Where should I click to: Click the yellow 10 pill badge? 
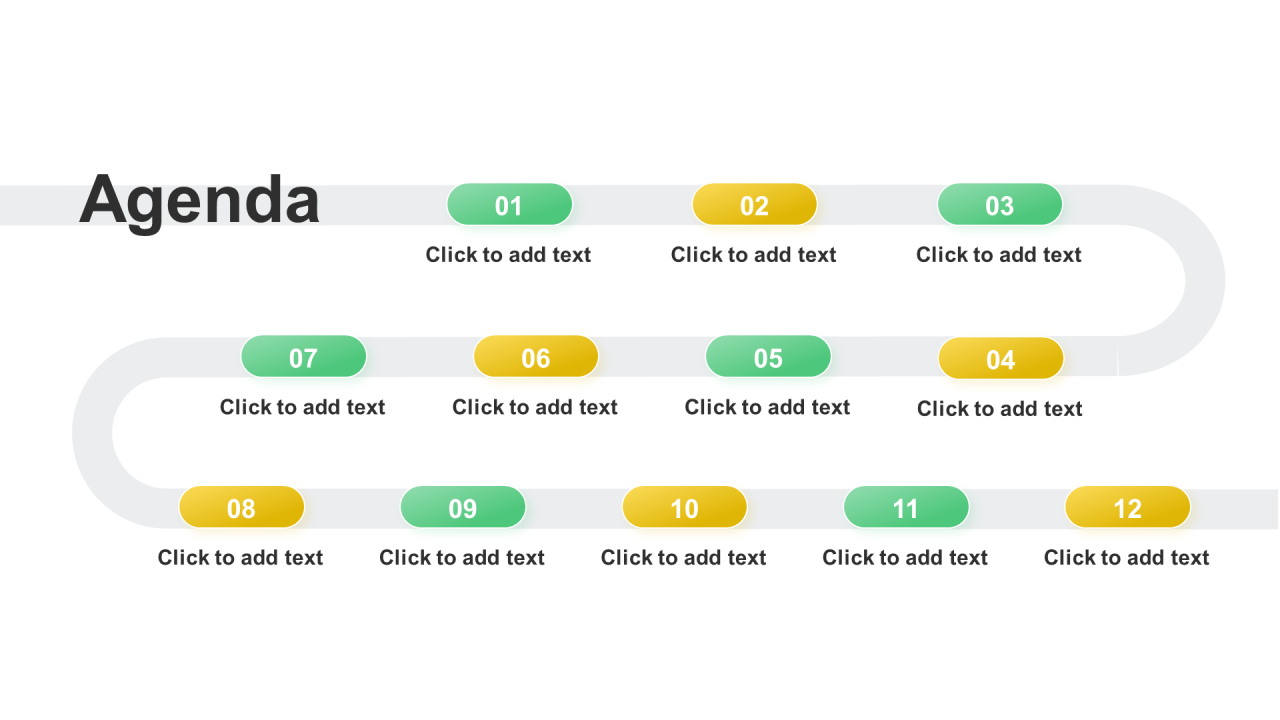pyautogui.click(x=685, y=508)
